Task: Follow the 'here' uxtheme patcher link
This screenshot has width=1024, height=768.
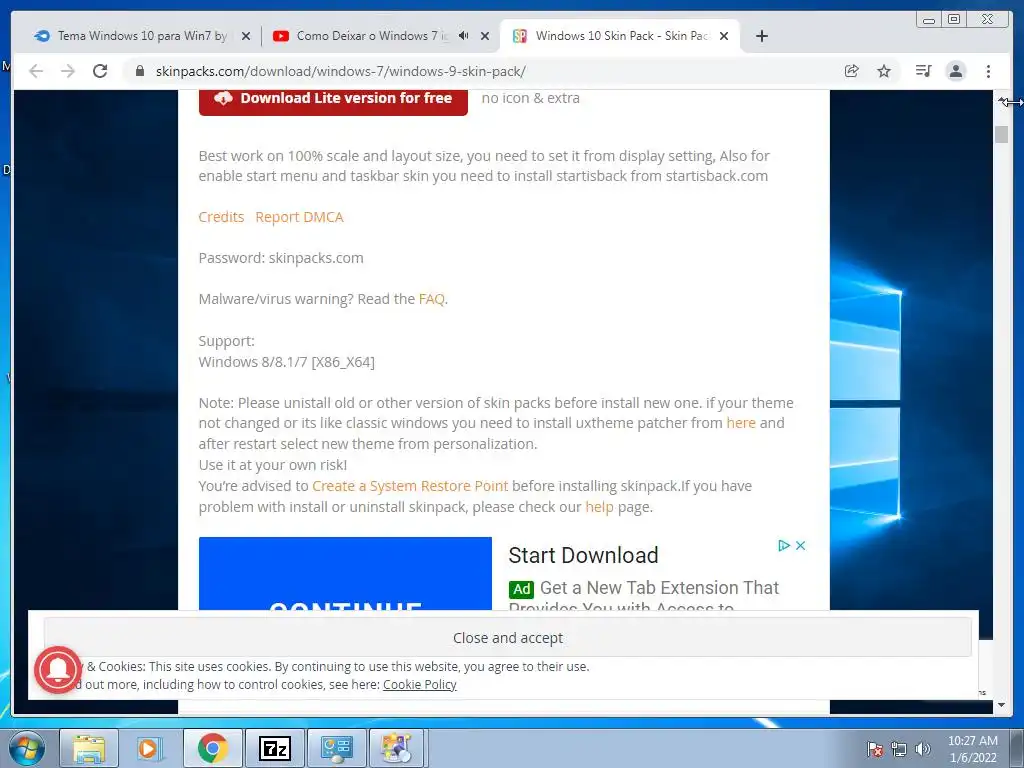Action: (x=741, y=423)
